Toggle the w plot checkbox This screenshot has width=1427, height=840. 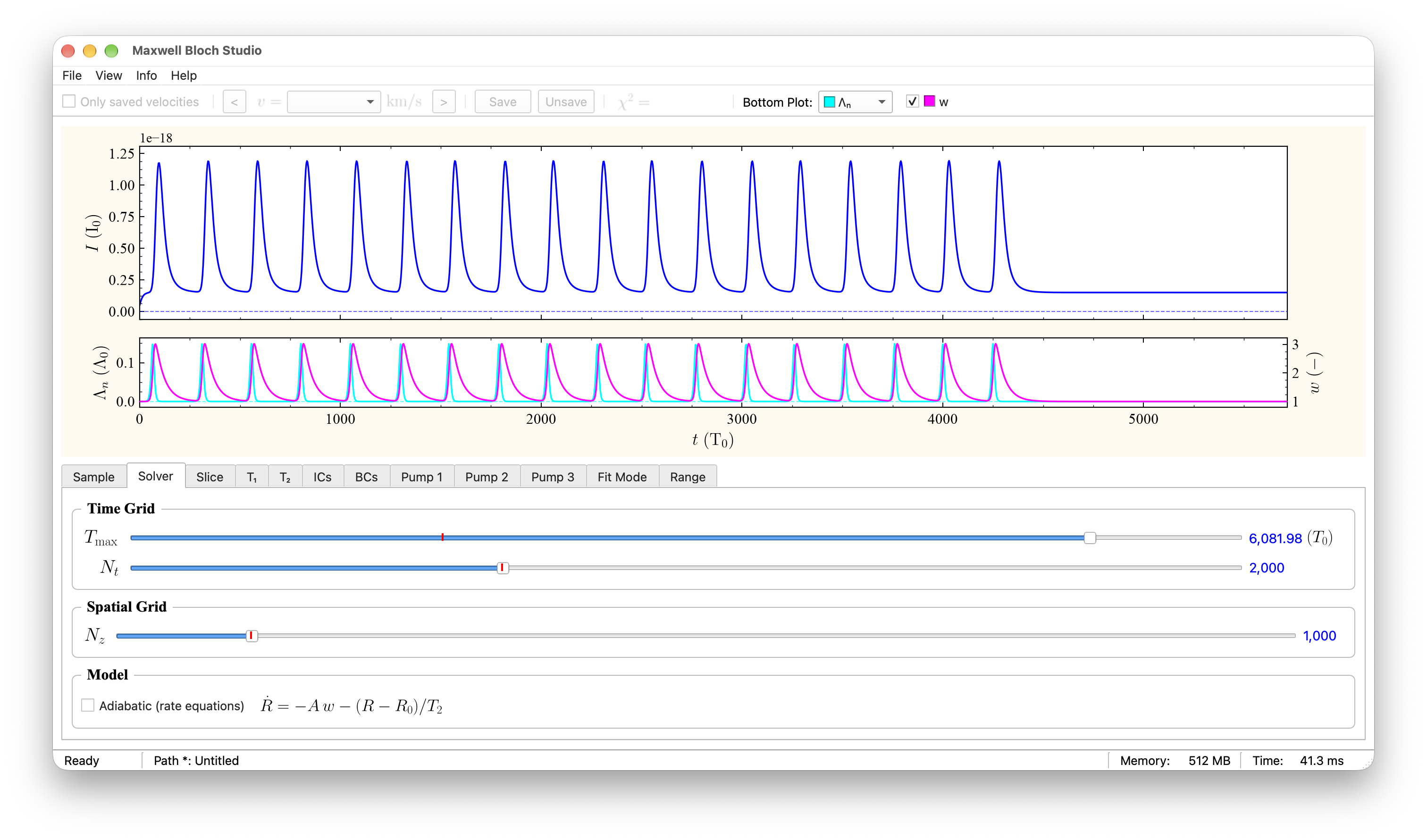[912, 101]
